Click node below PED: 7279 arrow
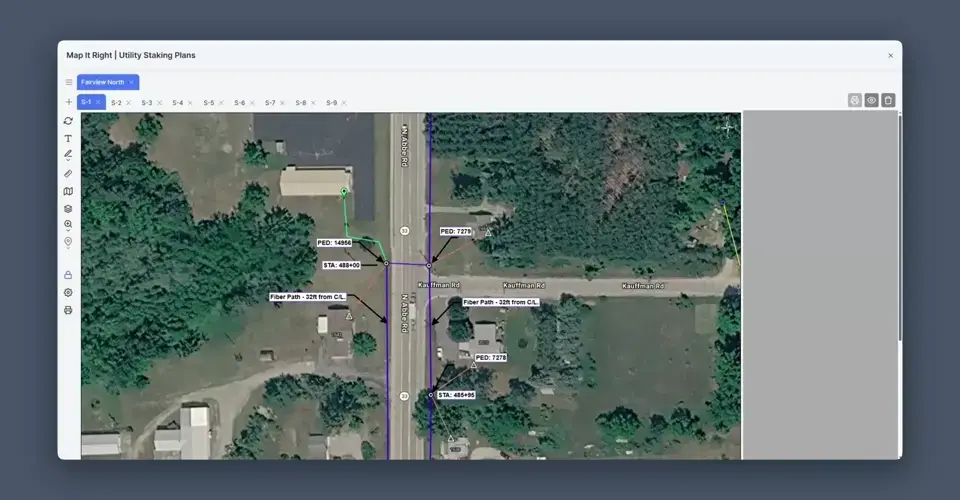 [429, 266]
